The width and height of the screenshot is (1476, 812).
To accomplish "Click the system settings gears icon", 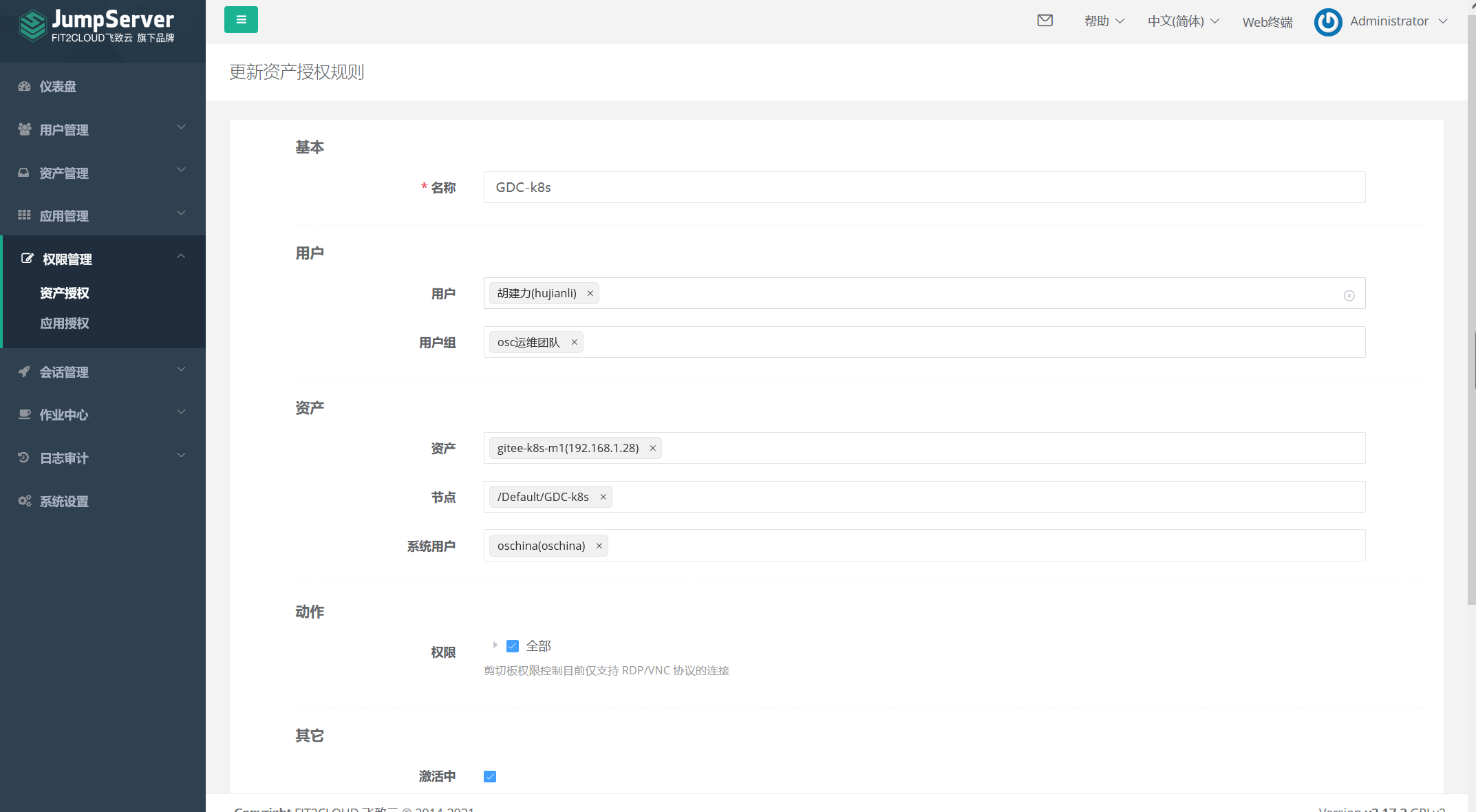I will (x=25, y=501).
